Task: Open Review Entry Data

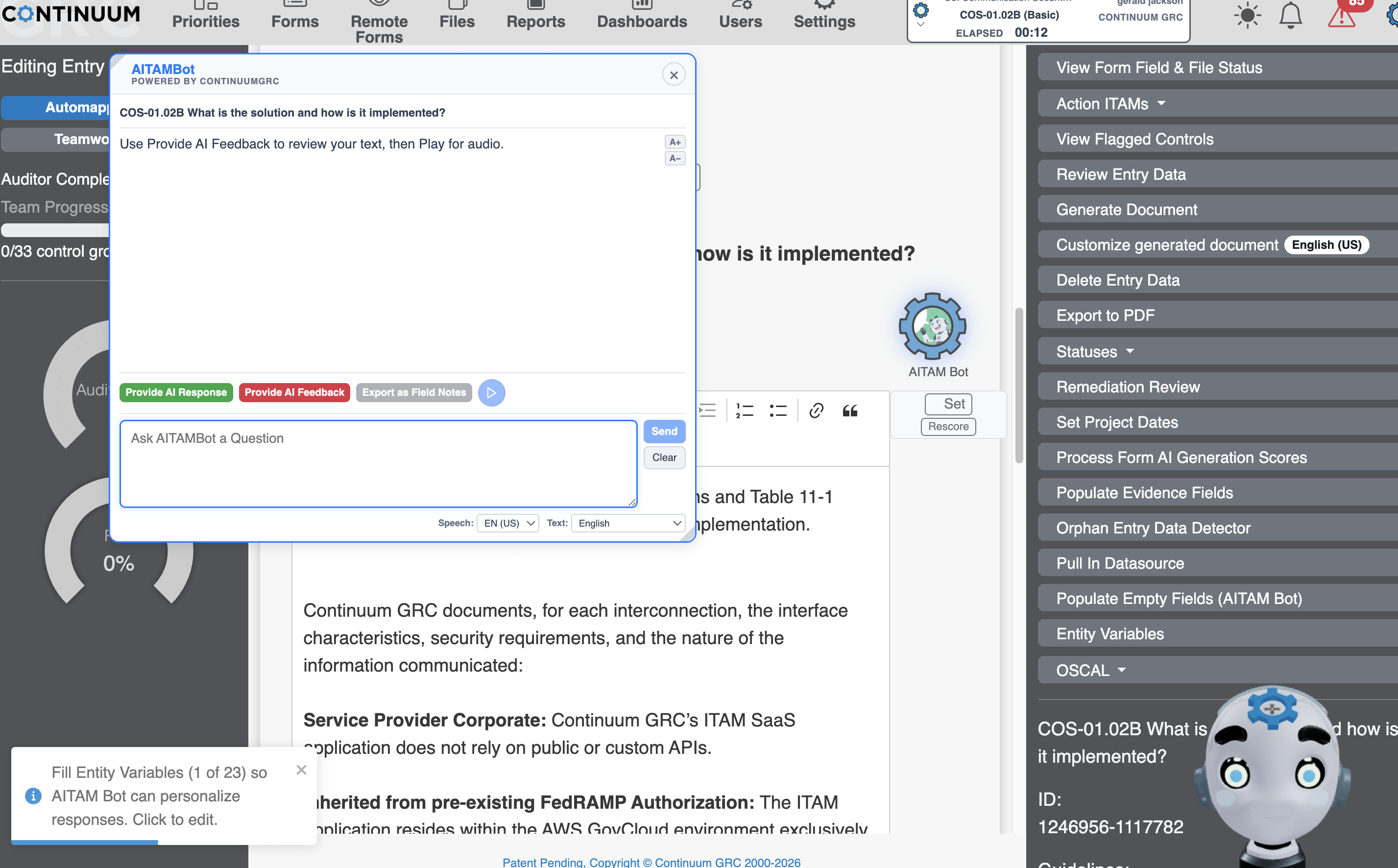Action: tap(1217, 174)
